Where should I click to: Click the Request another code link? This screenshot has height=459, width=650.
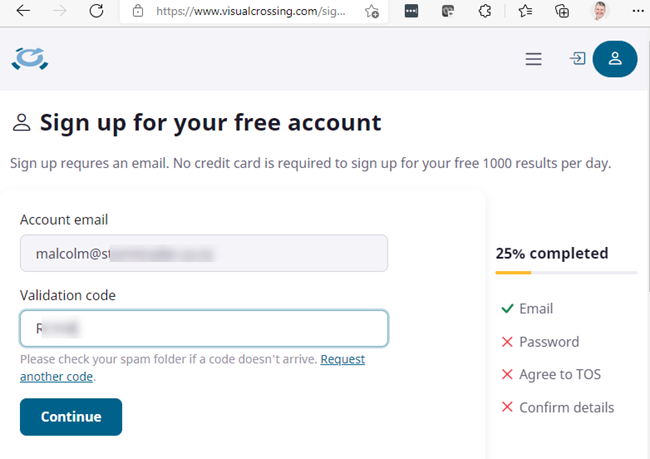click(x=342, y=359)
